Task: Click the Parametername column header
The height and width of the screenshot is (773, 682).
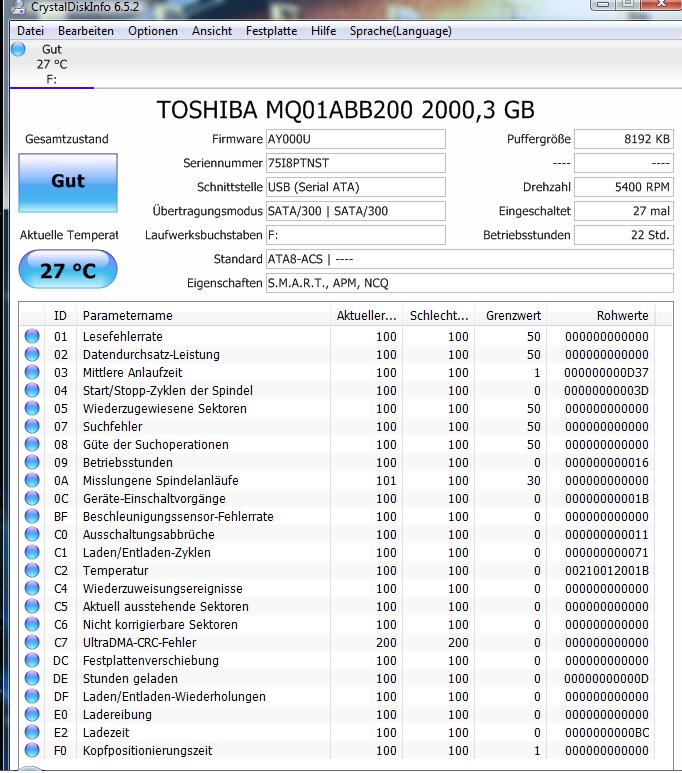Action: click(x=203, y=316)
